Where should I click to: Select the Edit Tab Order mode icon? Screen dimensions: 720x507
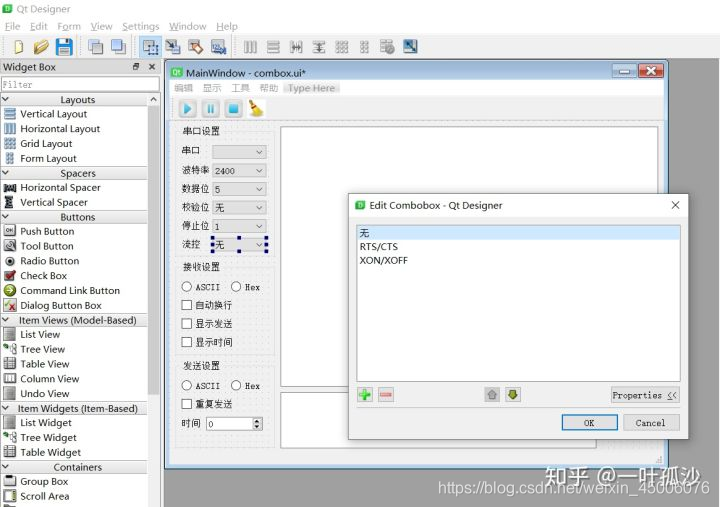click(x=219, y=47)
